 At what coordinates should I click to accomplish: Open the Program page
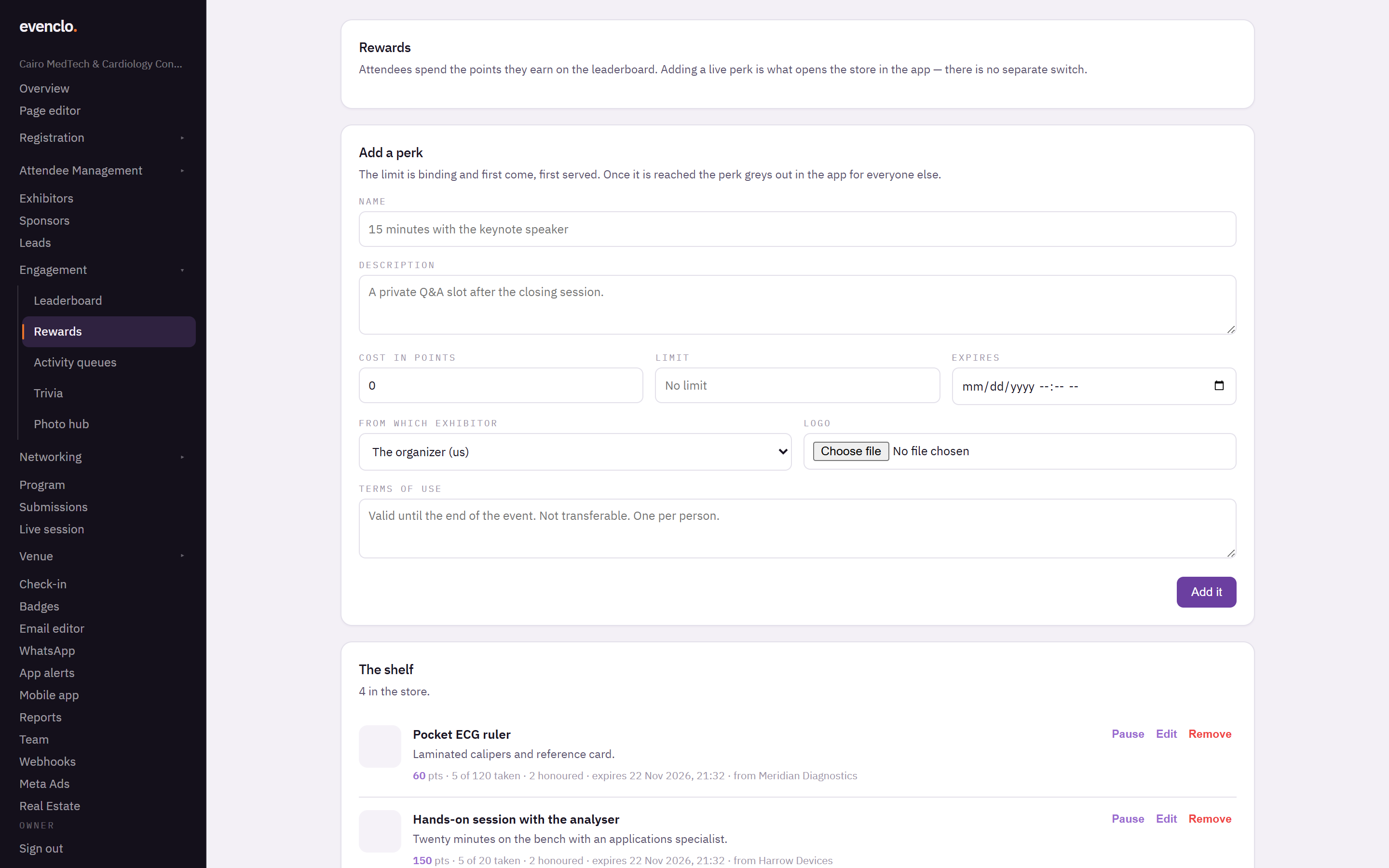(x=42, y=485)
